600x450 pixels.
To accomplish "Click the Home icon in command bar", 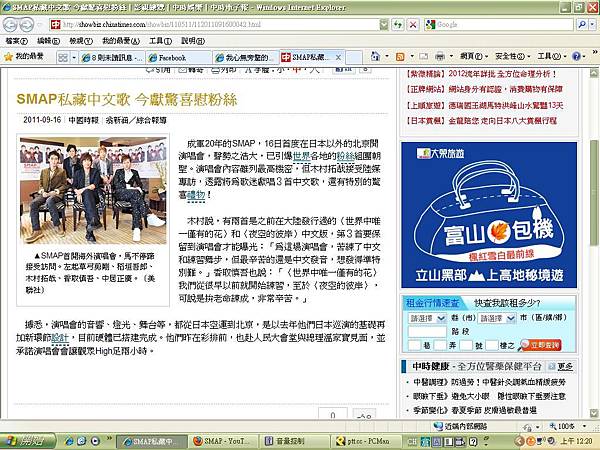I will [x=375, y=57].
